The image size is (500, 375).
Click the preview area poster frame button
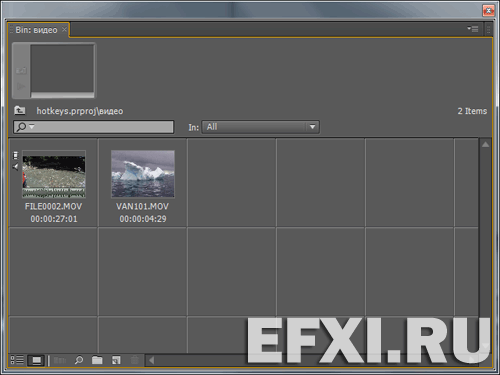[21, 70]
